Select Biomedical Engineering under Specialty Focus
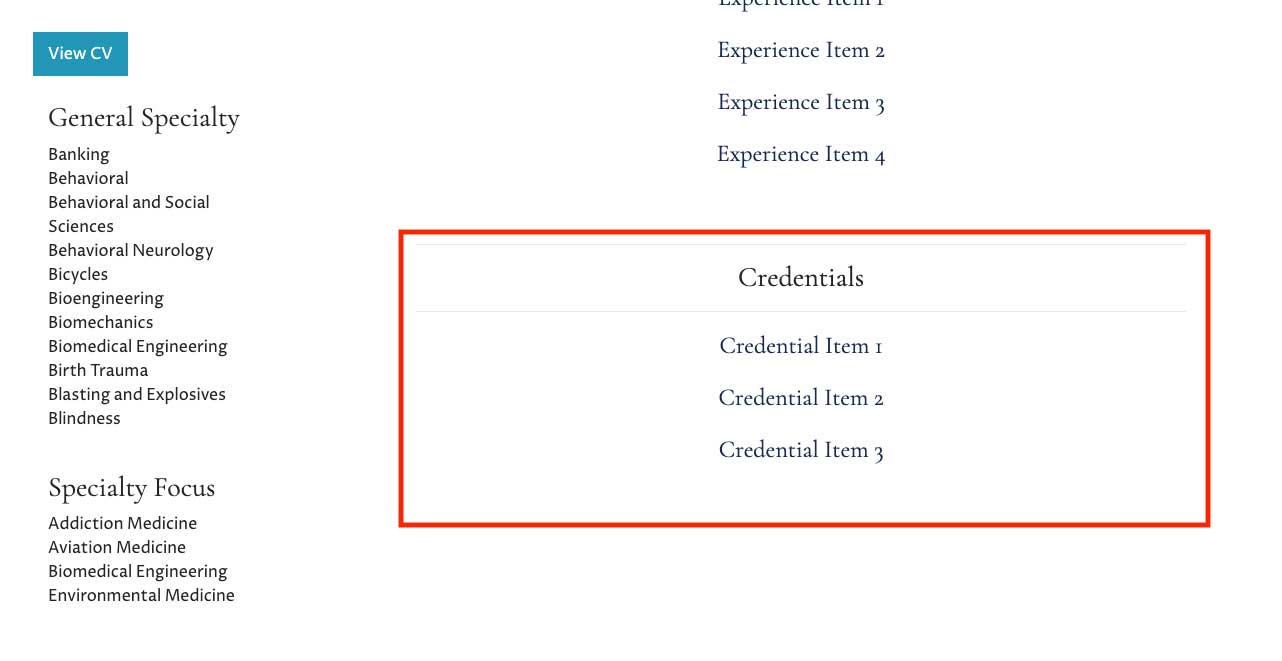 (138, 571)
